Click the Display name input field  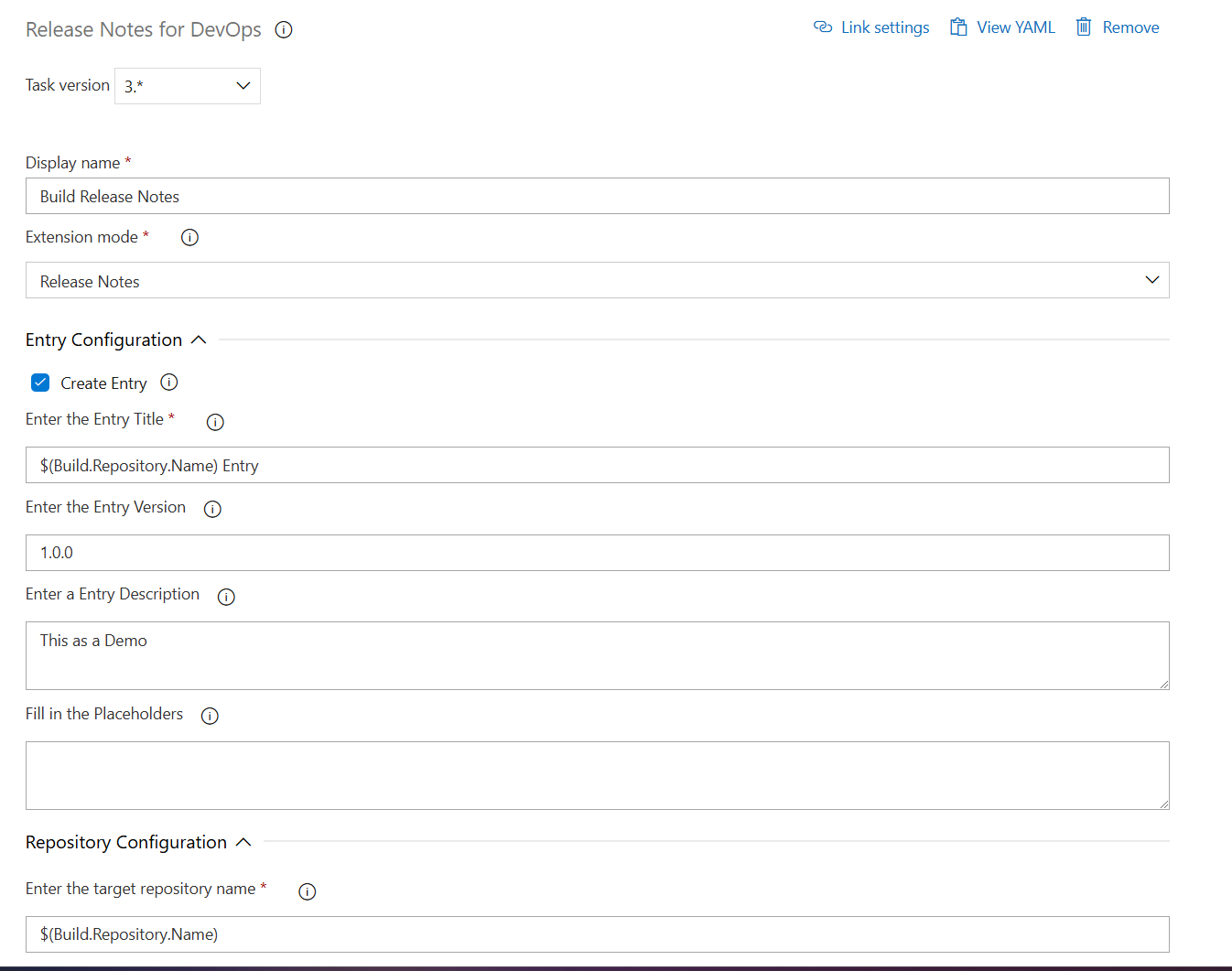point(595,196)
